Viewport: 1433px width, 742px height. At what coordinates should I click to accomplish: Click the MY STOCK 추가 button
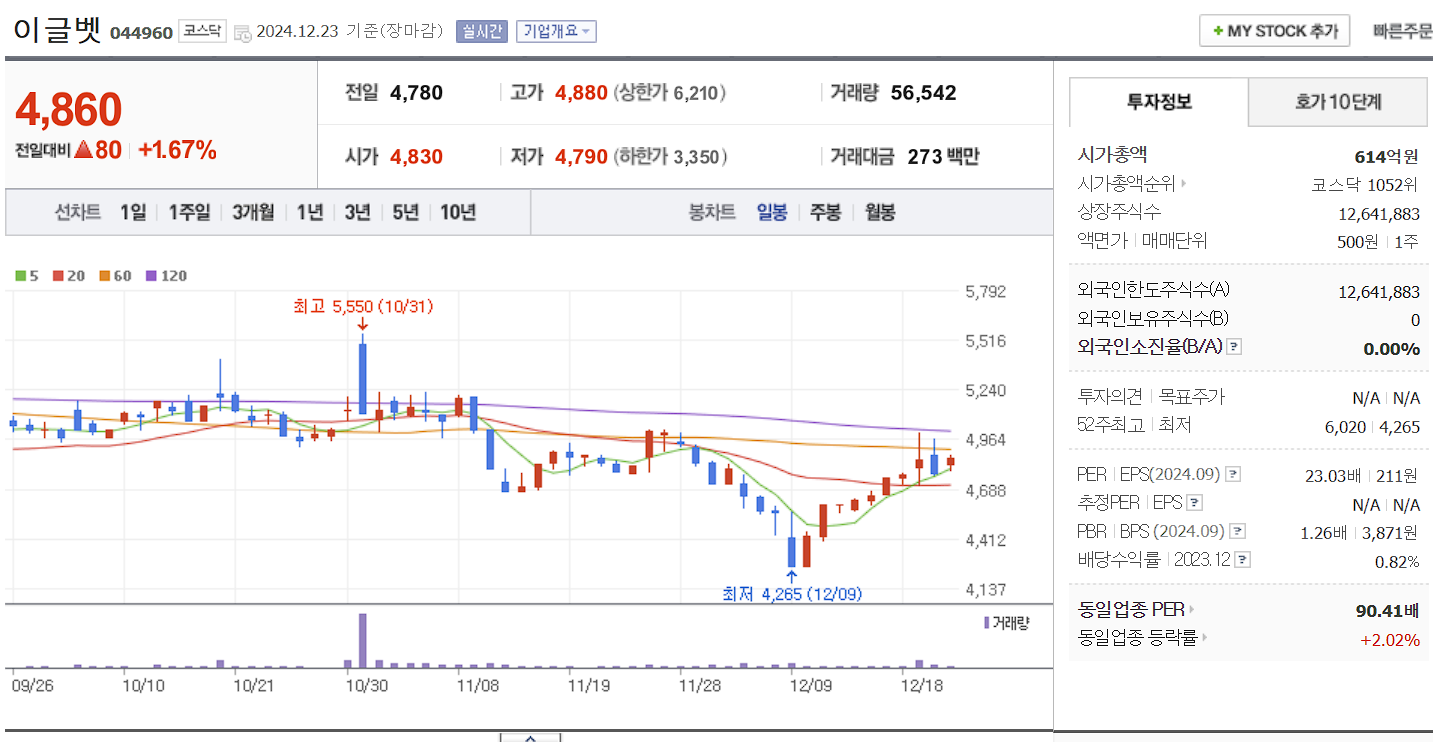point(1273,30)
